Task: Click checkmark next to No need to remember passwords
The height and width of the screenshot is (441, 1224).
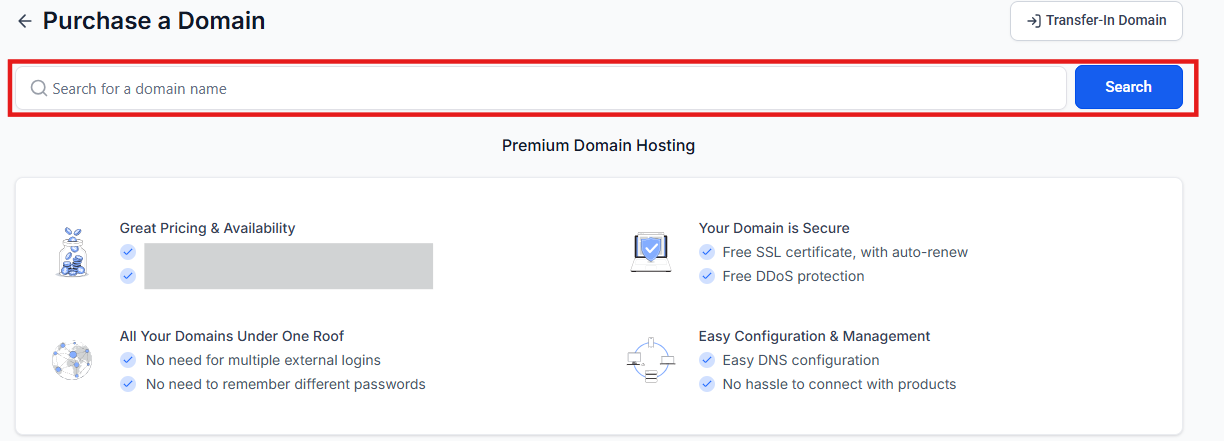Action: pyautogui.click(x=128, y=384)
